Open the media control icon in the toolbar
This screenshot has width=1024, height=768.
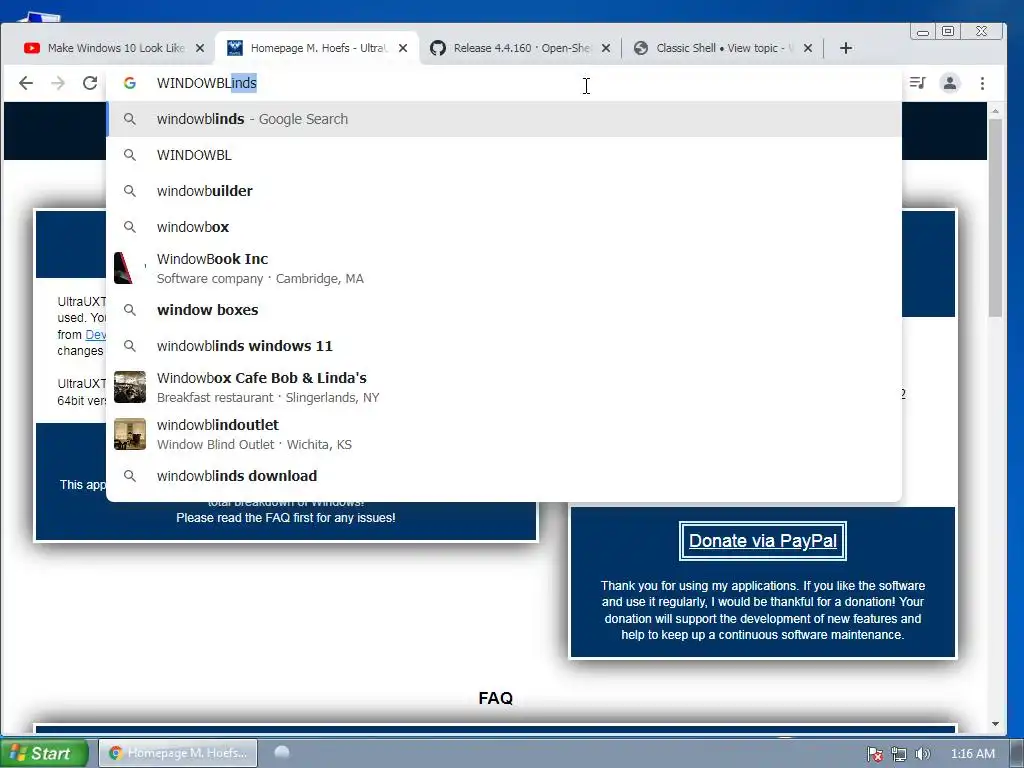918,83
